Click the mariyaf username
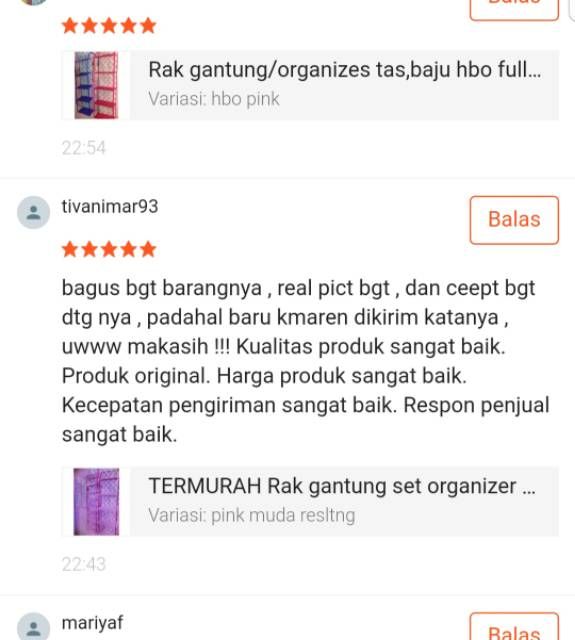The width and height of the screenshot is (575, 640). click(92, 623)
